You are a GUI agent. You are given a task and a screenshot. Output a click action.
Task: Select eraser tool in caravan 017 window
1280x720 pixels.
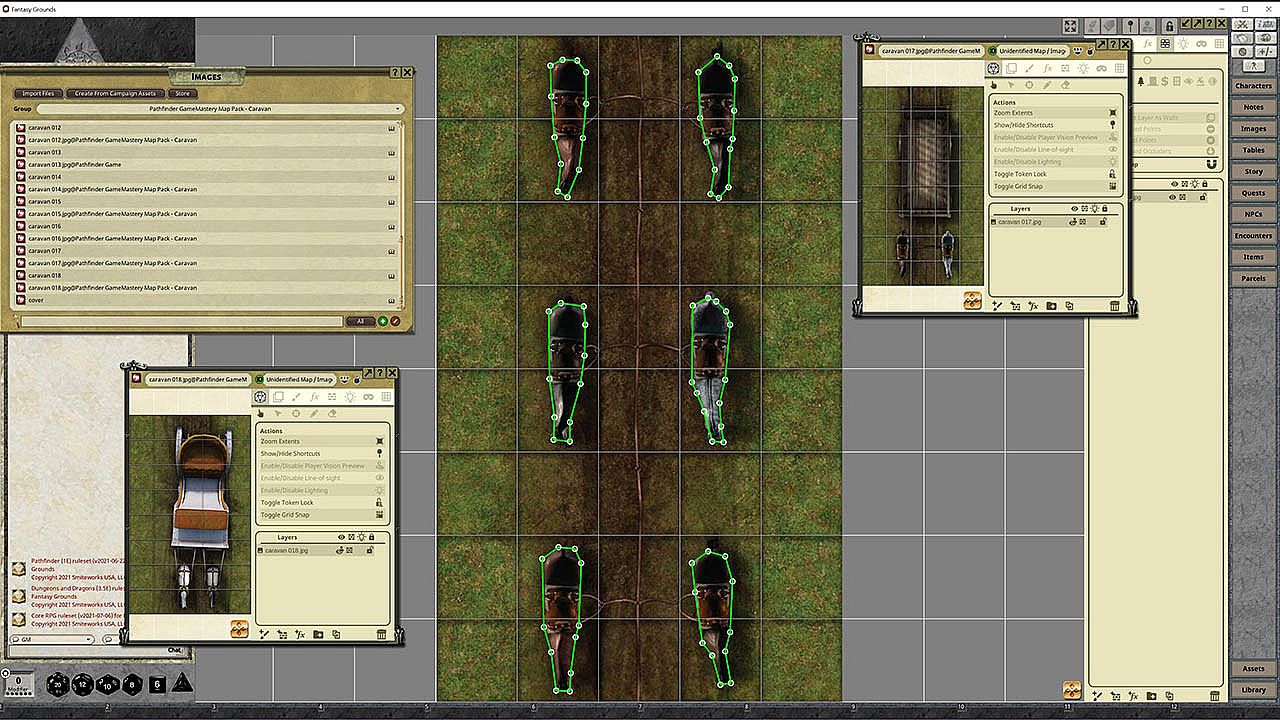click(x=1065, y=85)
